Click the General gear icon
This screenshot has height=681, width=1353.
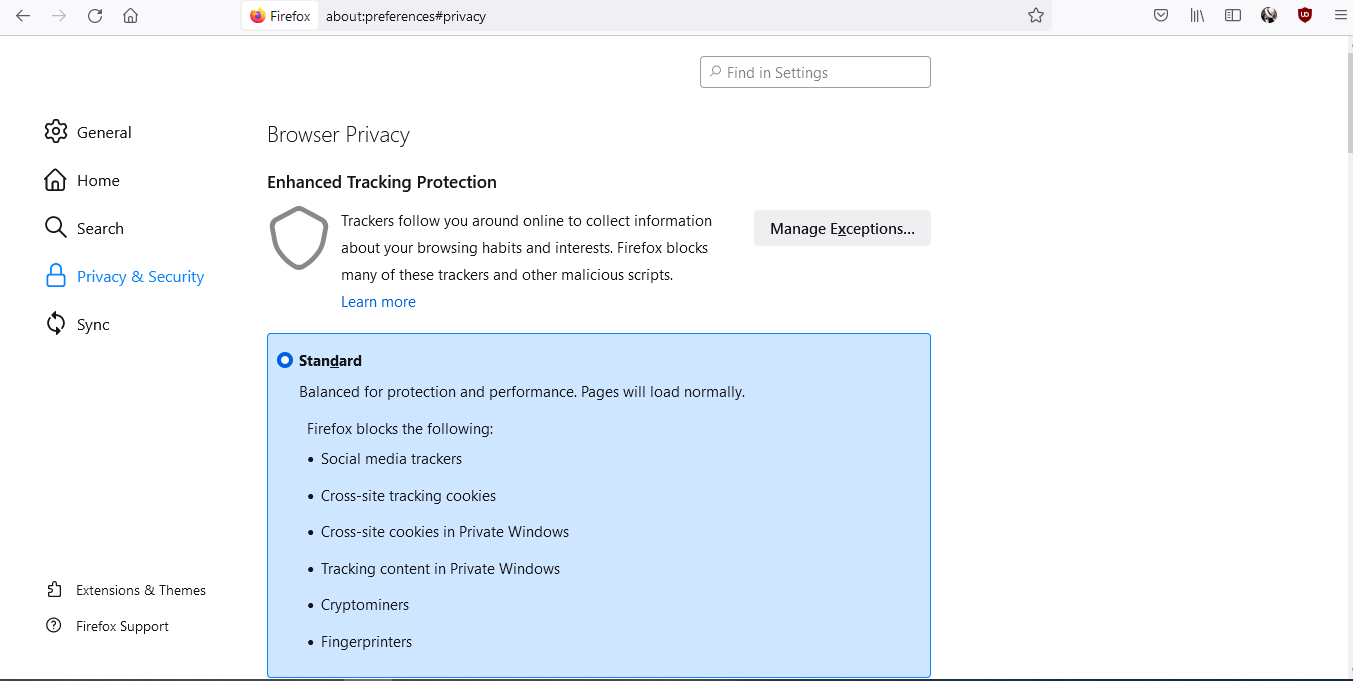(56, 132)
